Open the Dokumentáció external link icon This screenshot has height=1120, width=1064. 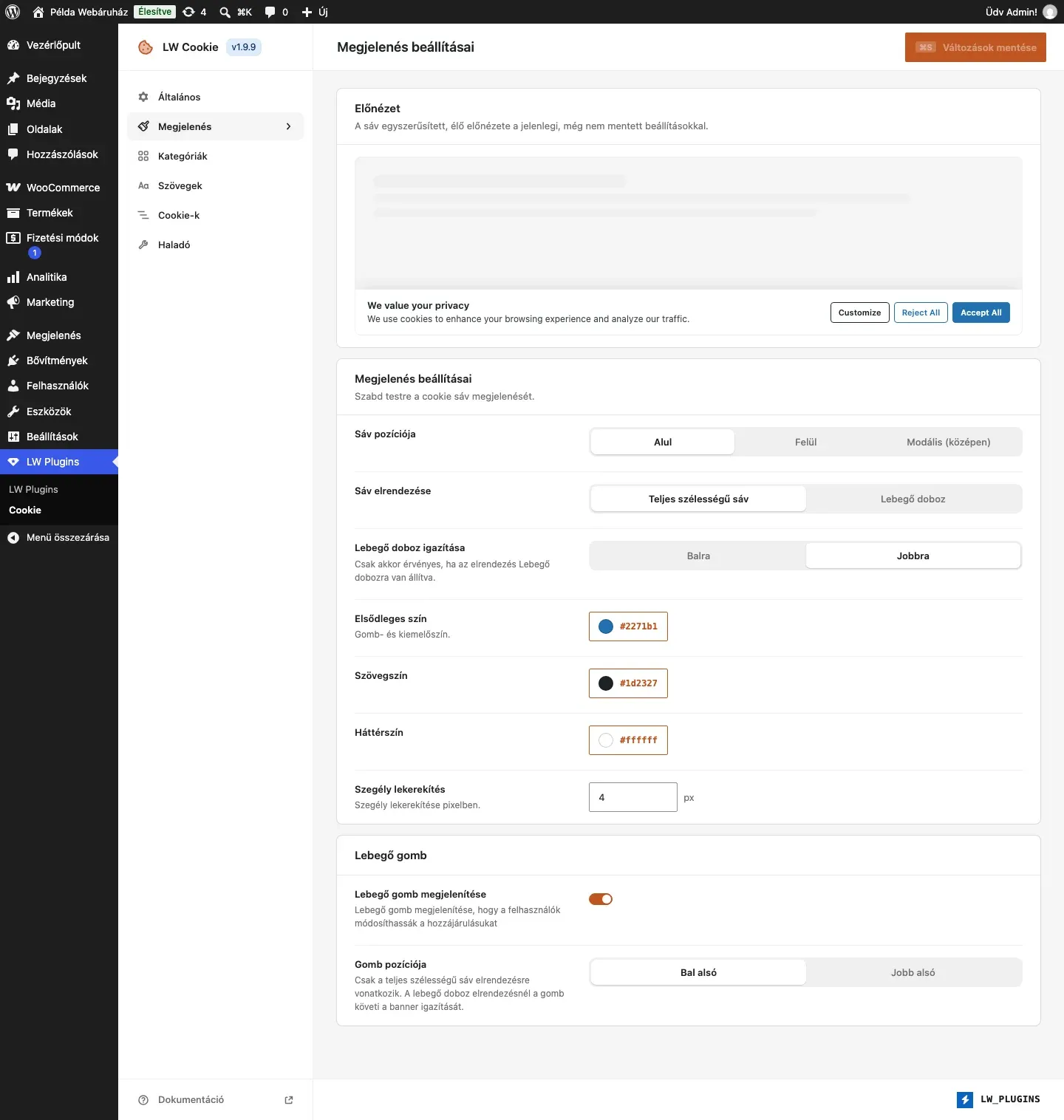tap(289, 1100)
